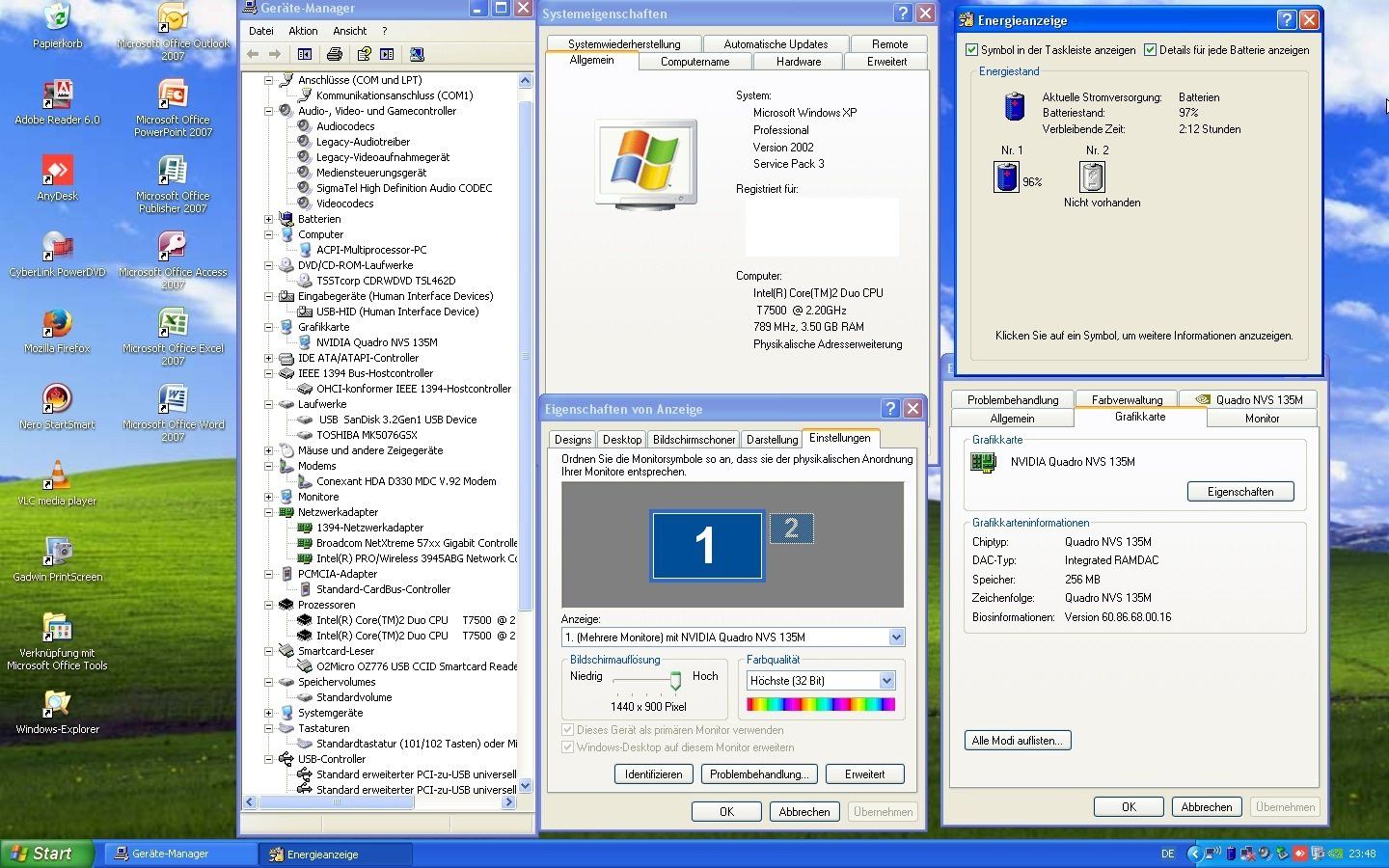Expand Mäuse und andere Zeigegeräte node
Image resolution: width=1389 pixels, height=868 pixels.
point(269,450)
